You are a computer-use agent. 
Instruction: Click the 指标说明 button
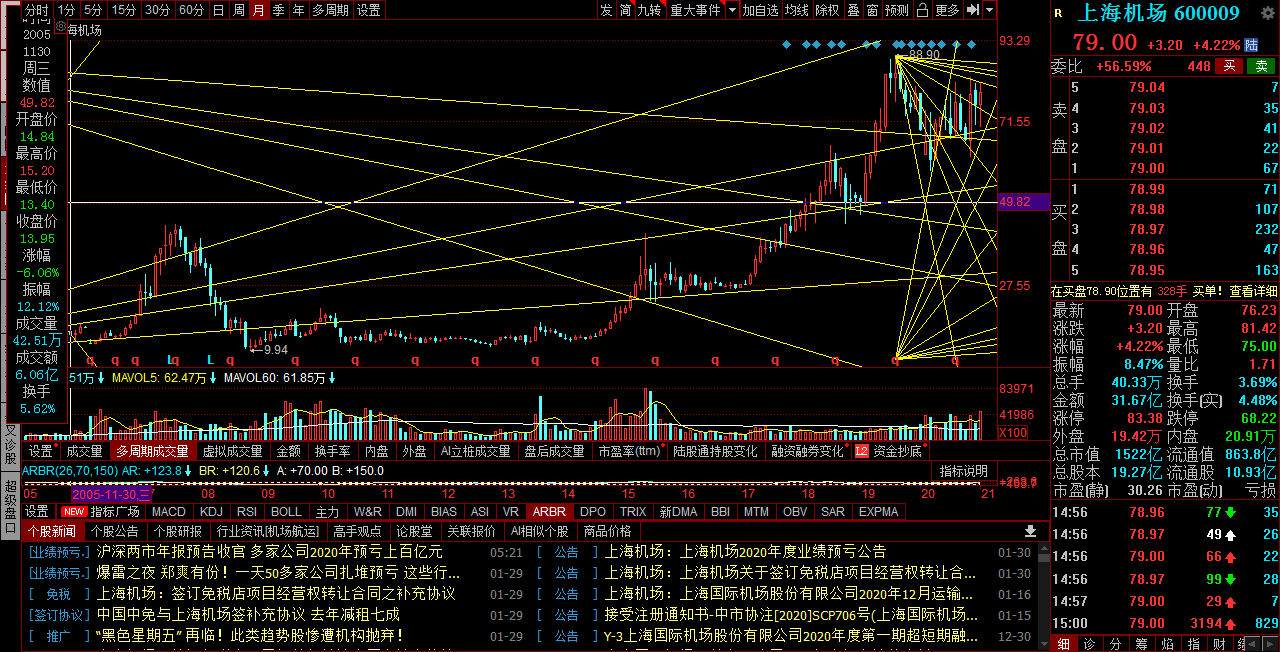(x=964, y=471)
